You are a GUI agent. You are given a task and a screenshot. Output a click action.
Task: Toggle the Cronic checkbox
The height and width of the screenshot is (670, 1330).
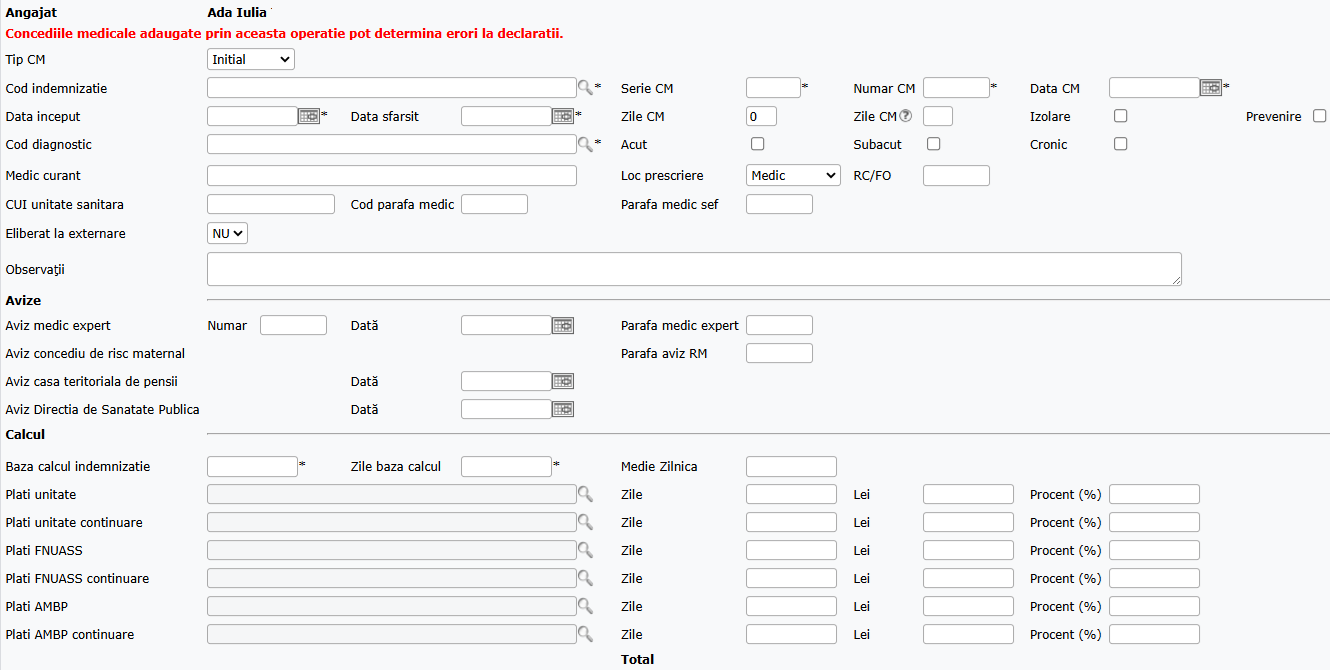click(x=1121, y=144)
